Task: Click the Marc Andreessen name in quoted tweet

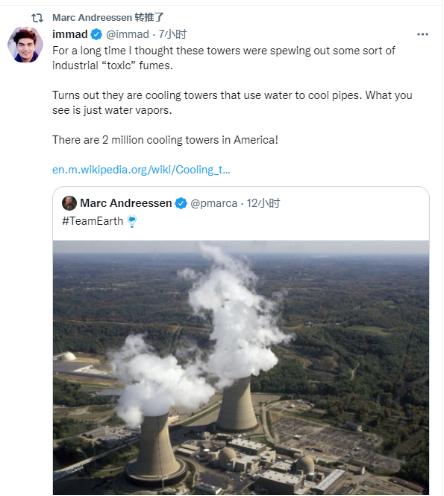Action: (x=126, y=203)
